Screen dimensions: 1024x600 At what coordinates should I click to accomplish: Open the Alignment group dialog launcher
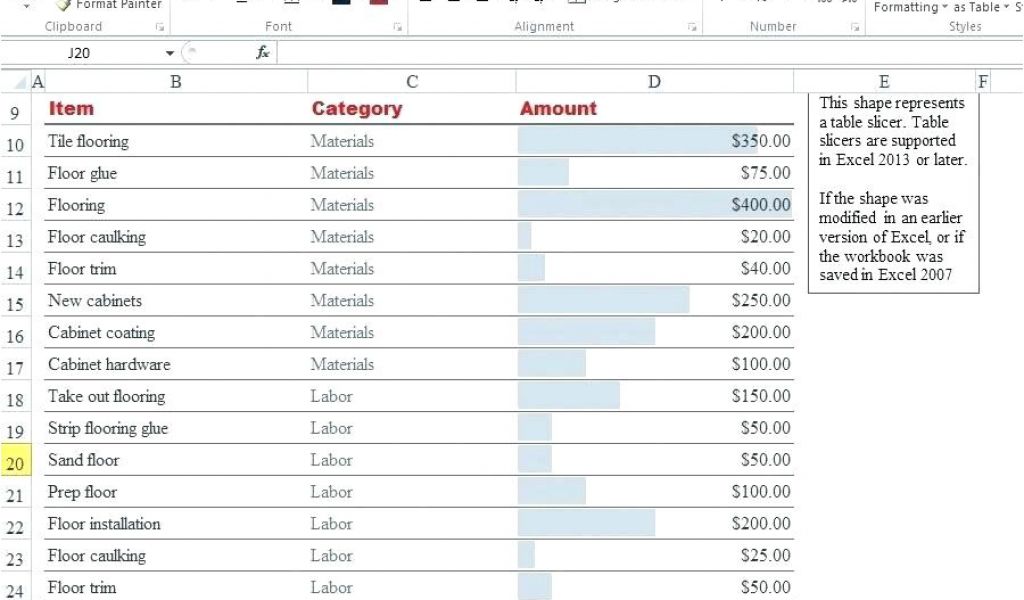tap(692, 27)
